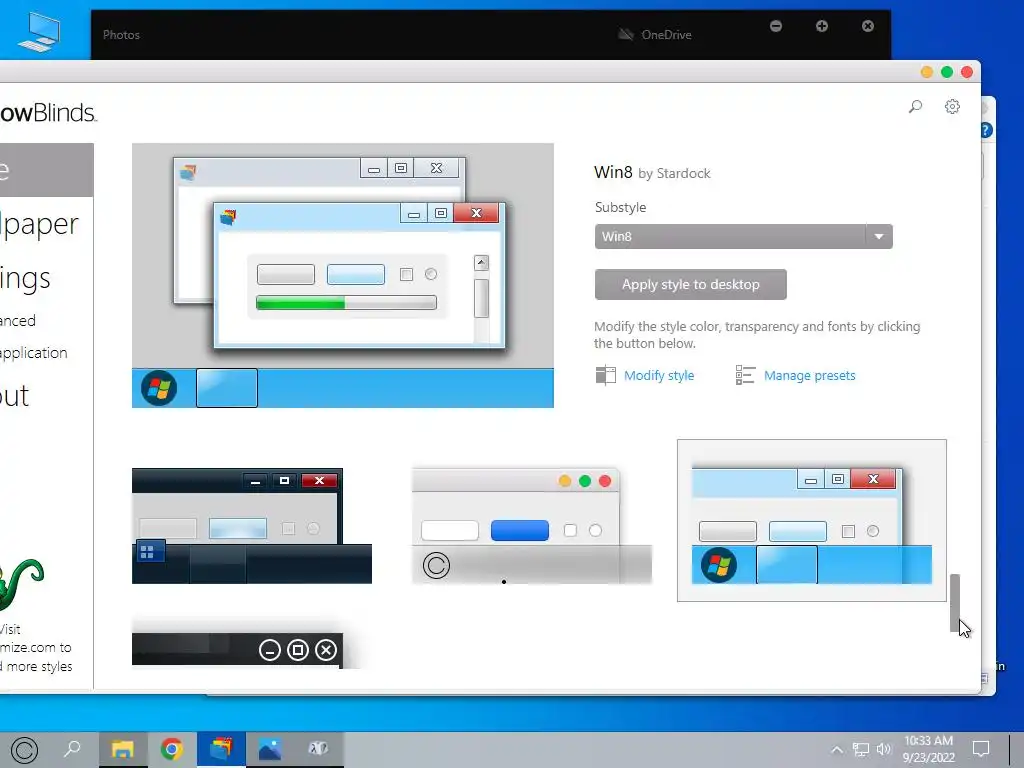This screenshot has height=768, width=1024.
Task: Click the network tray icon
Action: [861, 749]
